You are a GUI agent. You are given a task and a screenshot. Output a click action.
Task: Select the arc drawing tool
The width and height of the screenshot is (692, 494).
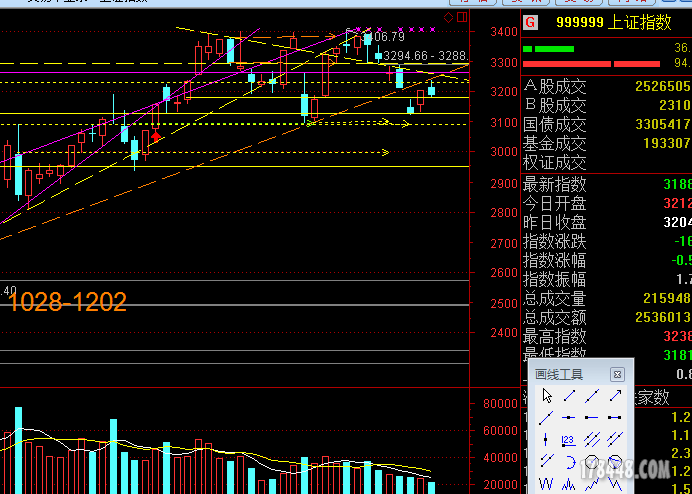tap(569, 461)
